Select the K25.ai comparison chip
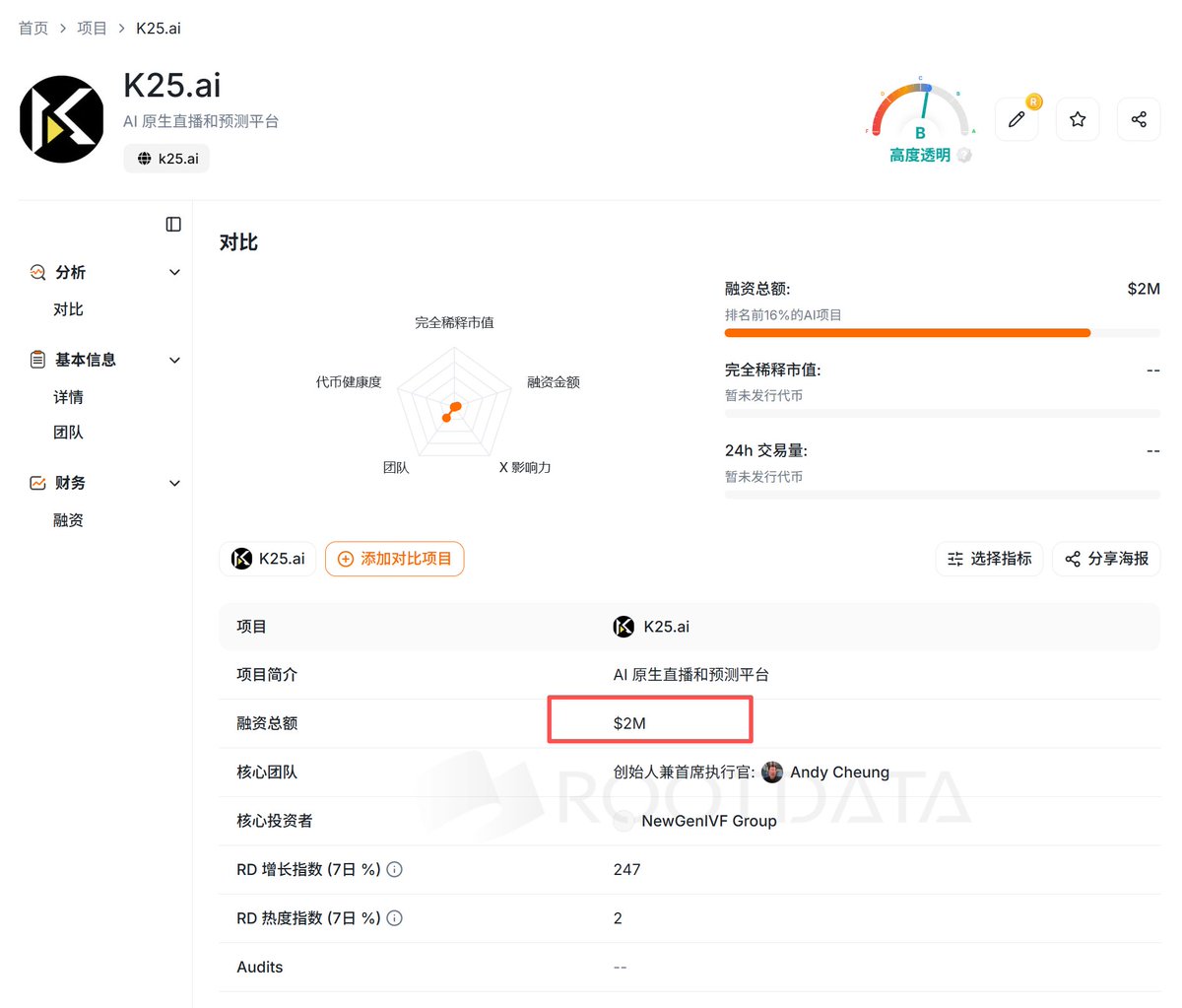This screenshot has height=1008, width=1182. coord(268,559)
